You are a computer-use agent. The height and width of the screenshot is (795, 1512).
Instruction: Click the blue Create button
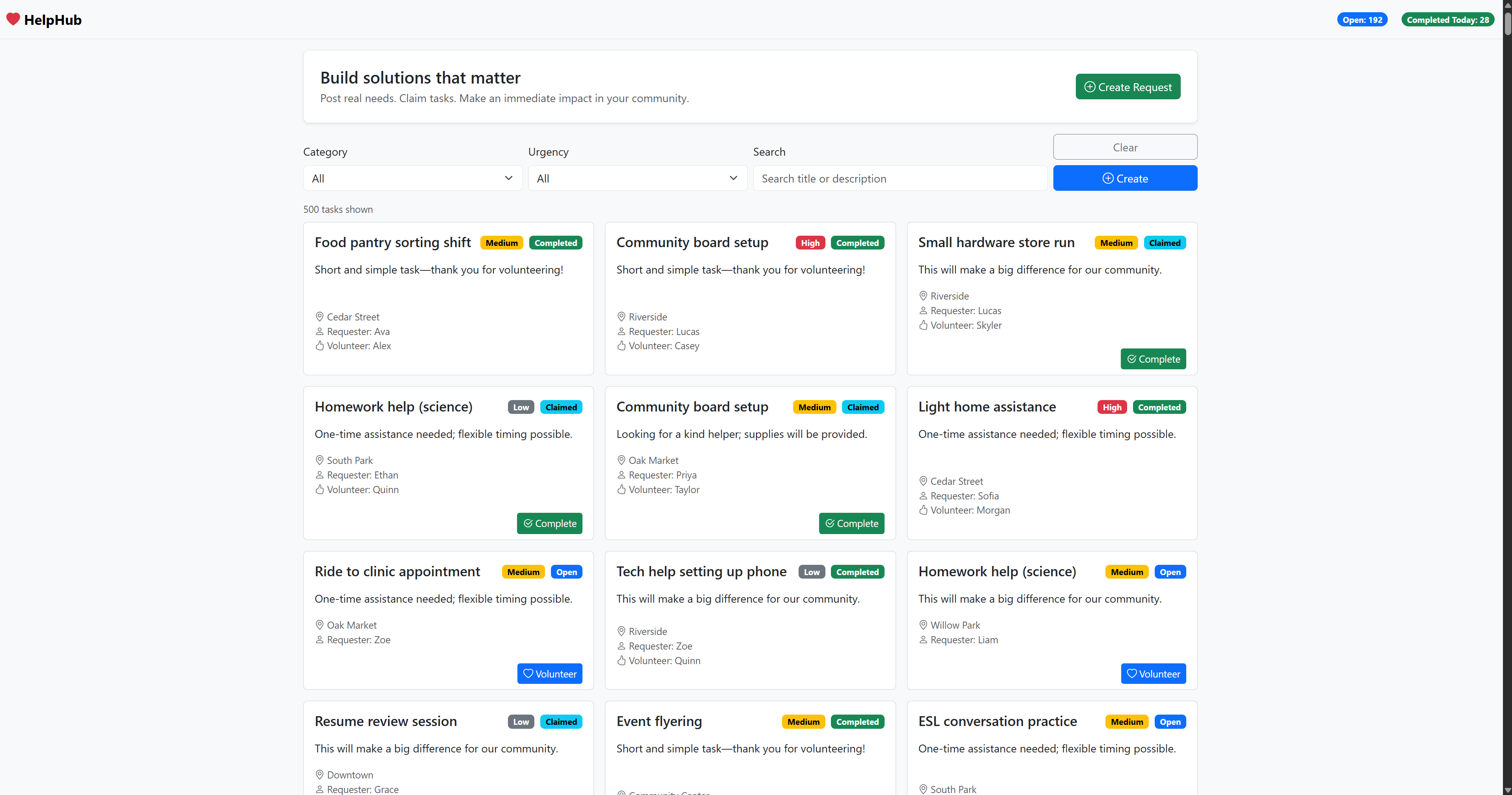(1125, 179)
